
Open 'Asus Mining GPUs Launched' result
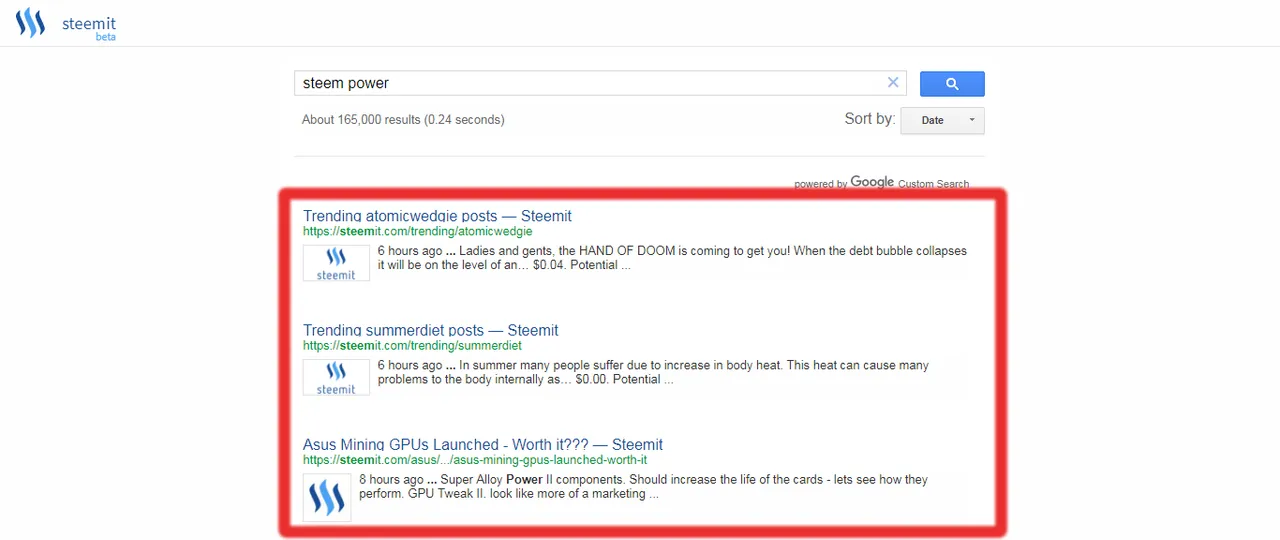483,444
